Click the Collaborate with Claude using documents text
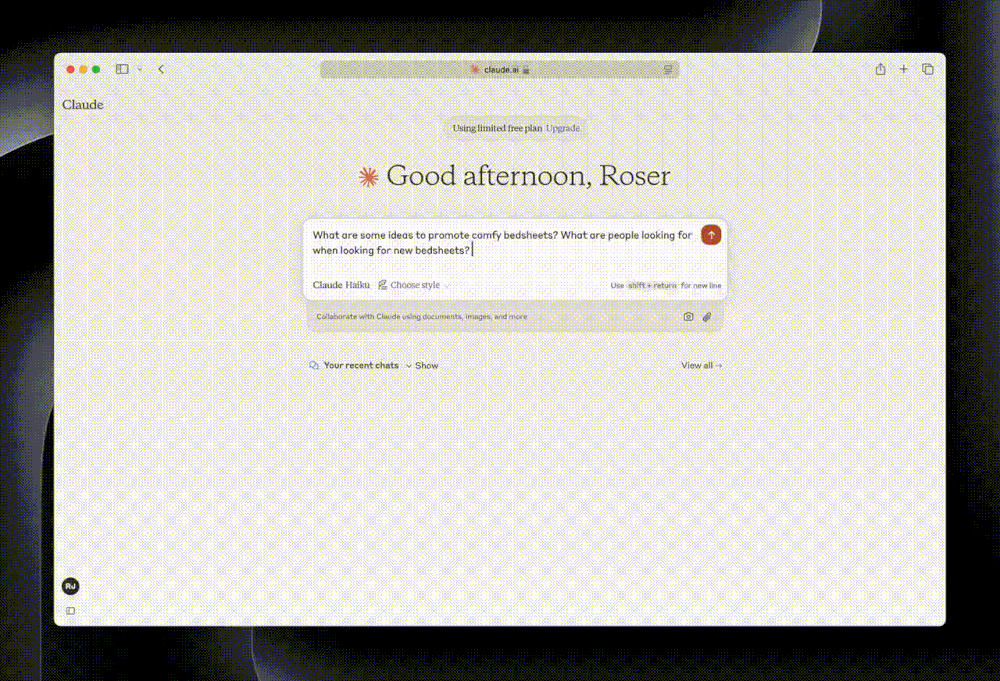Image resolution: width=1000 pixels, height=681 pixels. pos(422,316)
